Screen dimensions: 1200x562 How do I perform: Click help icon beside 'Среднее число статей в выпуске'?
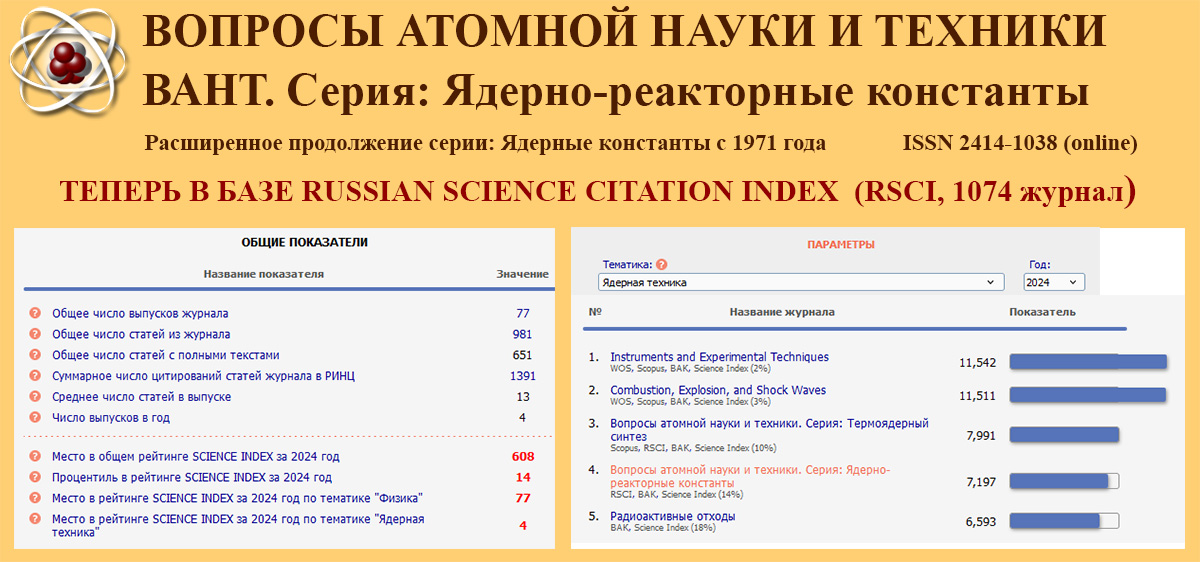click(x=35, y=397)
